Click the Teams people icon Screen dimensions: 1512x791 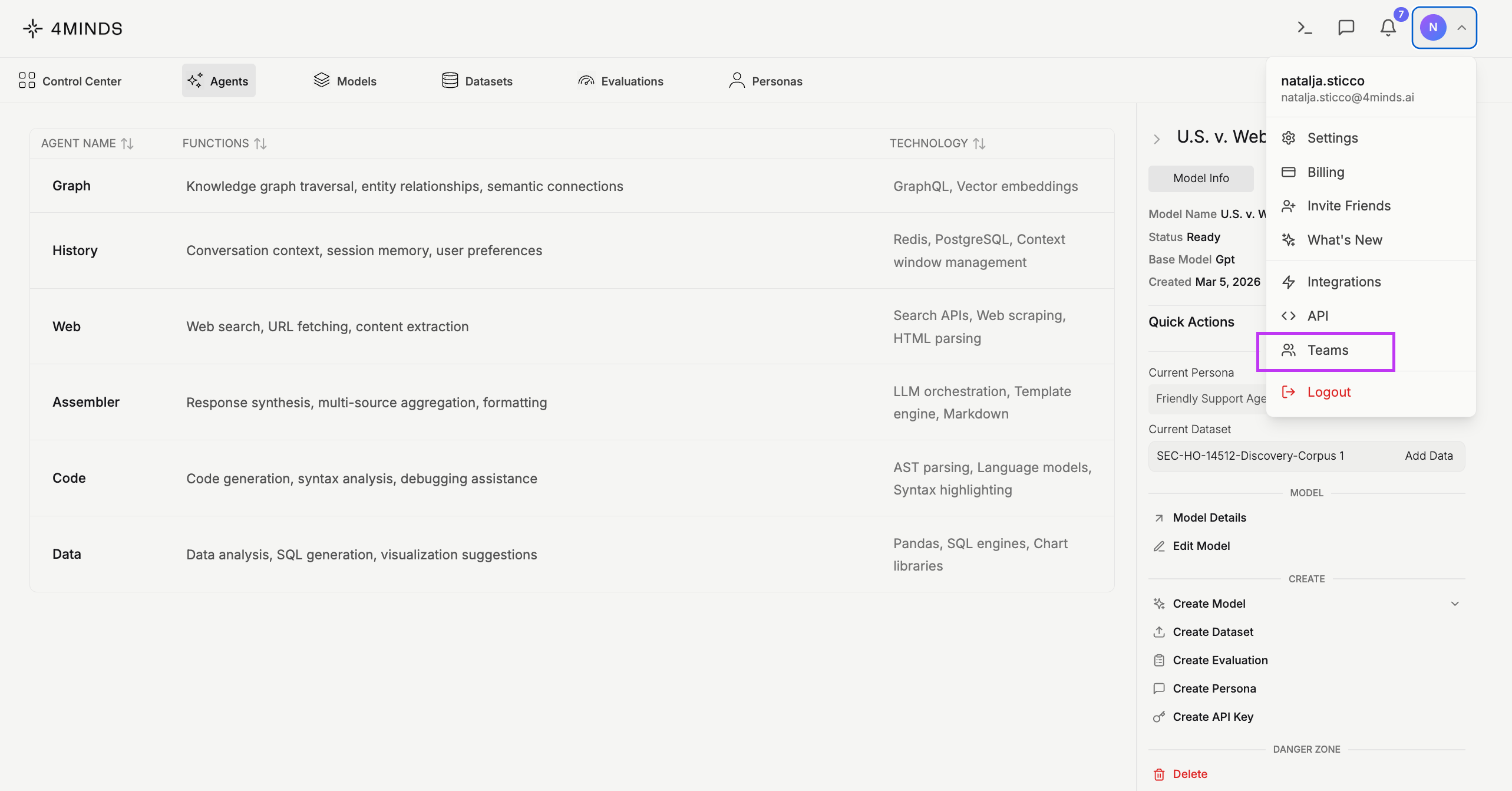(x=1289, y=350)
